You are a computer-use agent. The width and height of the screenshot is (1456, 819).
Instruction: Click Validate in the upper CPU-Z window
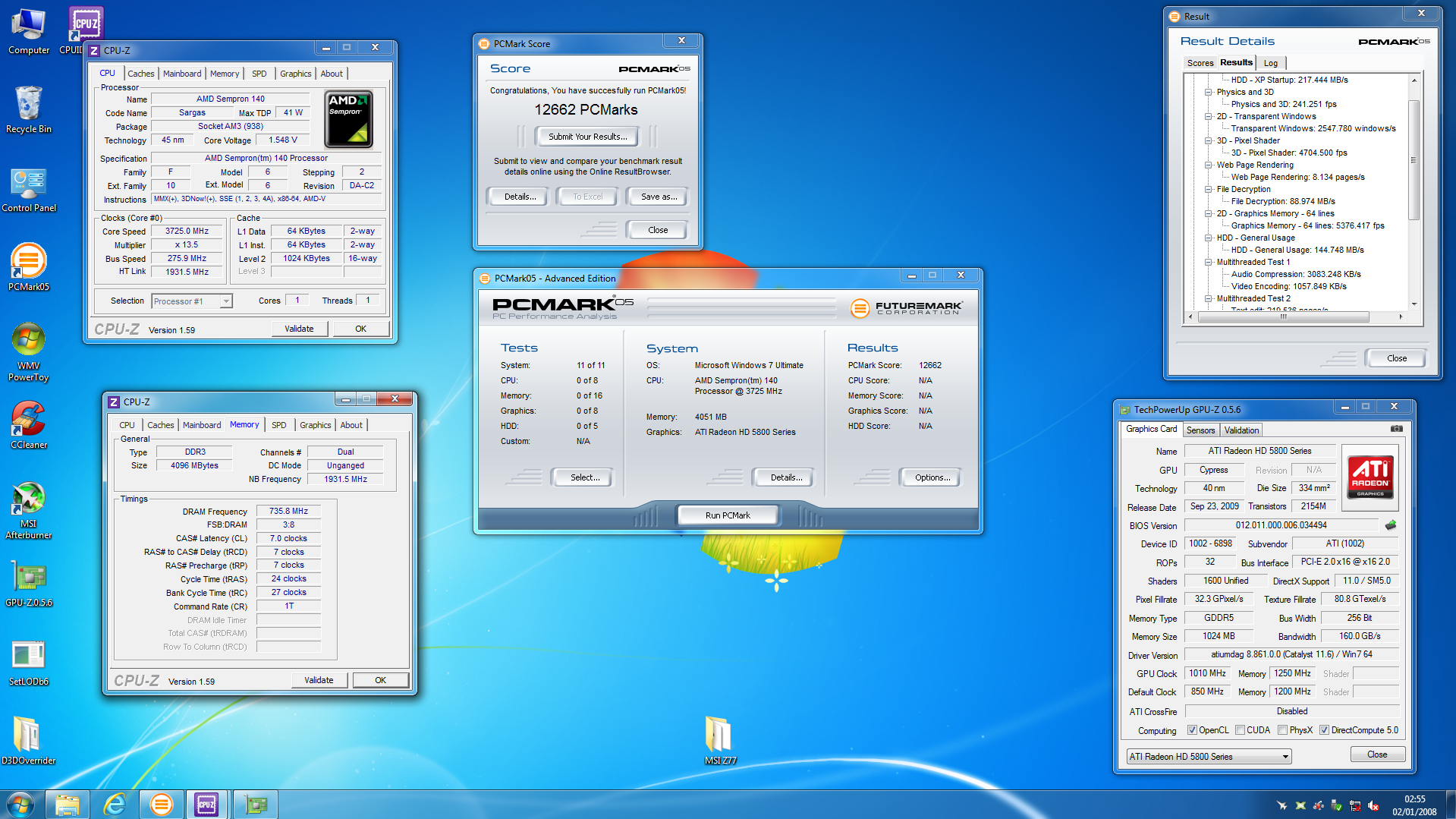coord(299,329)
